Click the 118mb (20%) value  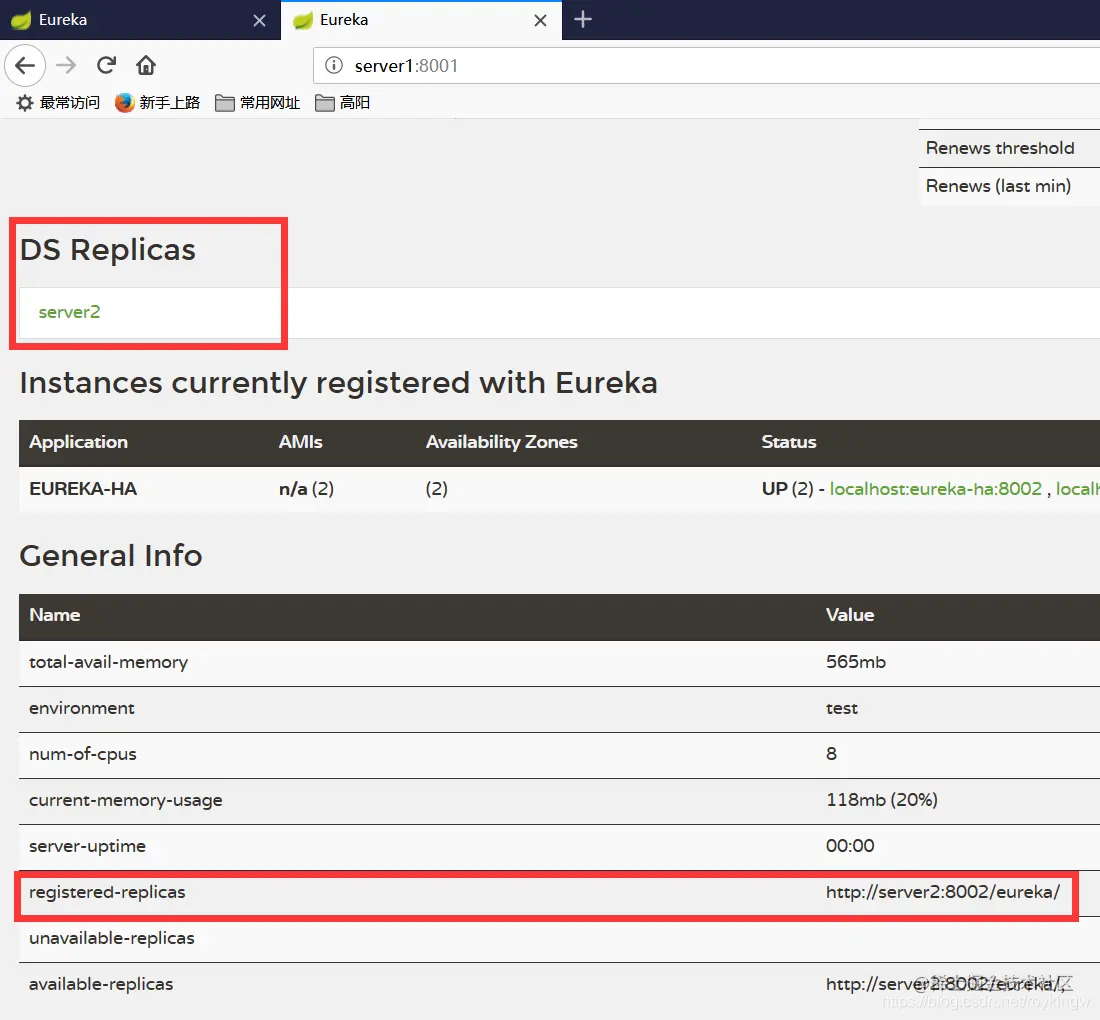point(882,800)
